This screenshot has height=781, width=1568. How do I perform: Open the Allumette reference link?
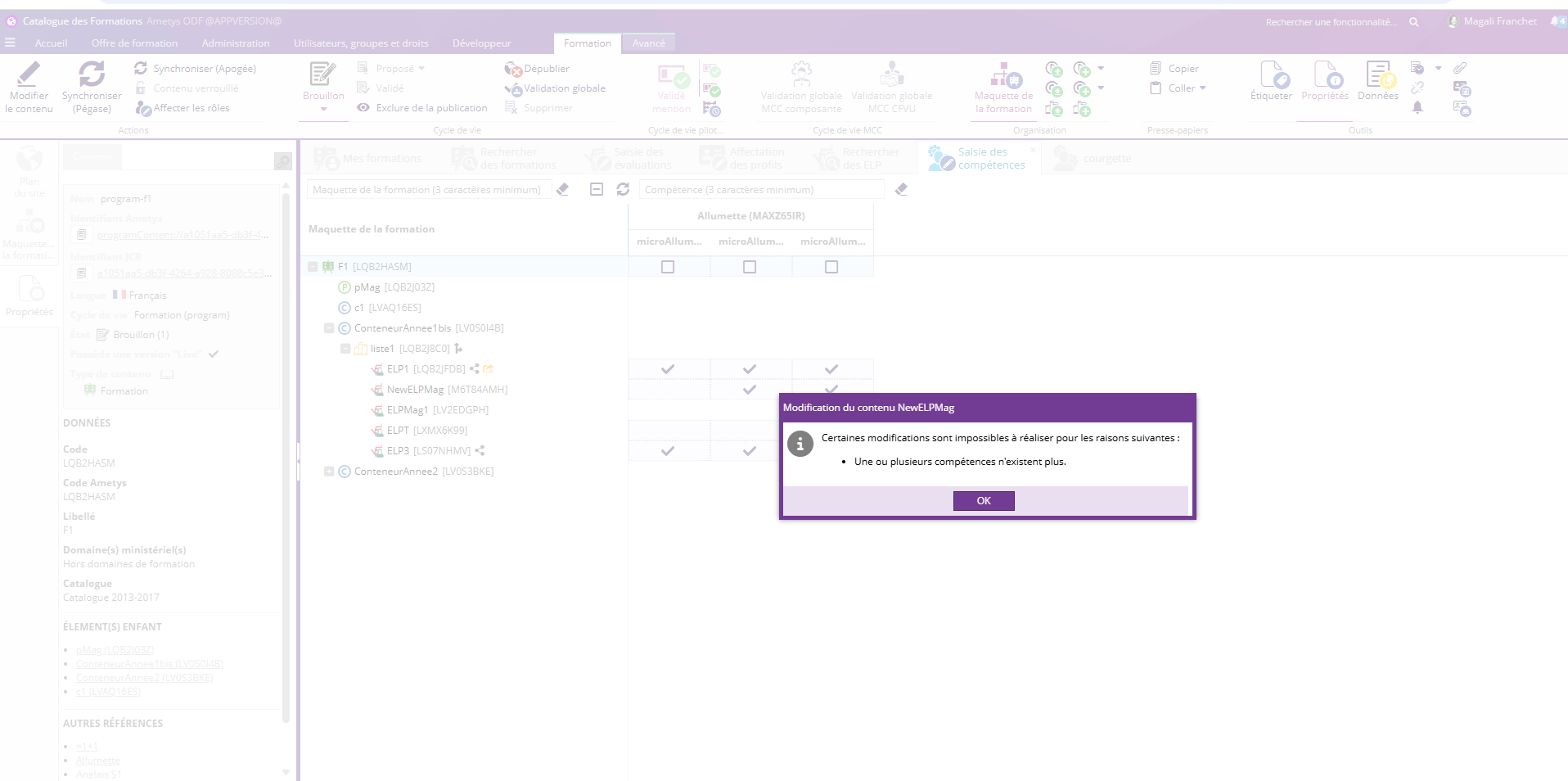(98, 761)
